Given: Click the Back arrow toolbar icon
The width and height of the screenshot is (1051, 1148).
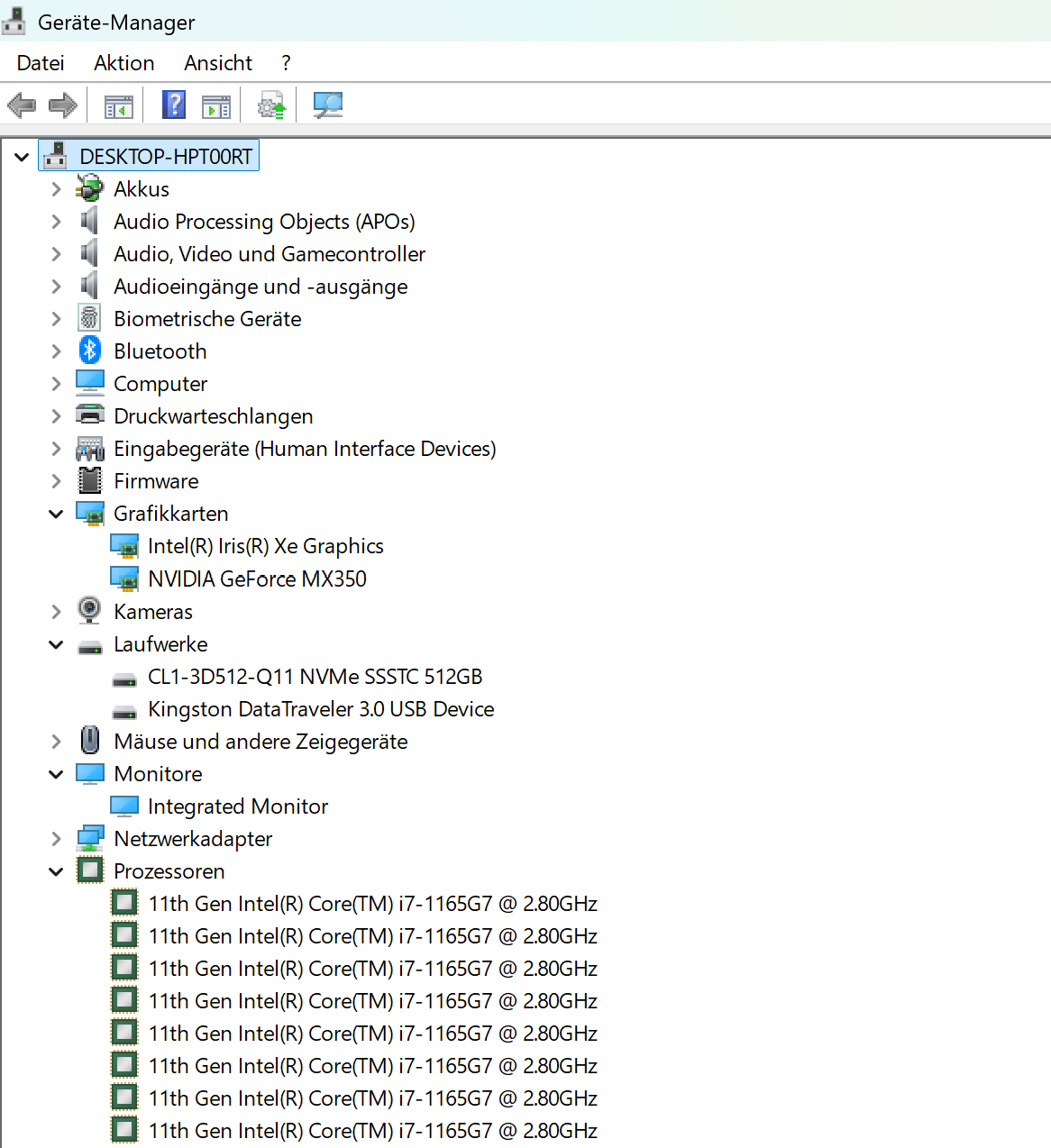Looking at the screenshot, I should (x=22, y=105).
